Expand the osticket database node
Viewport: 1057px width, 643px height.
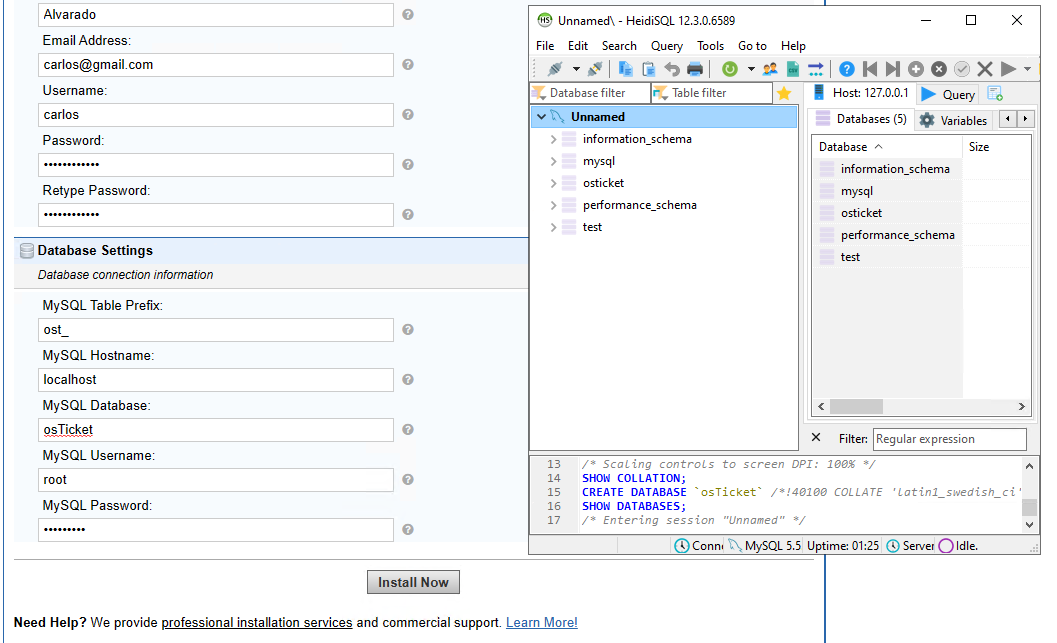553,183
